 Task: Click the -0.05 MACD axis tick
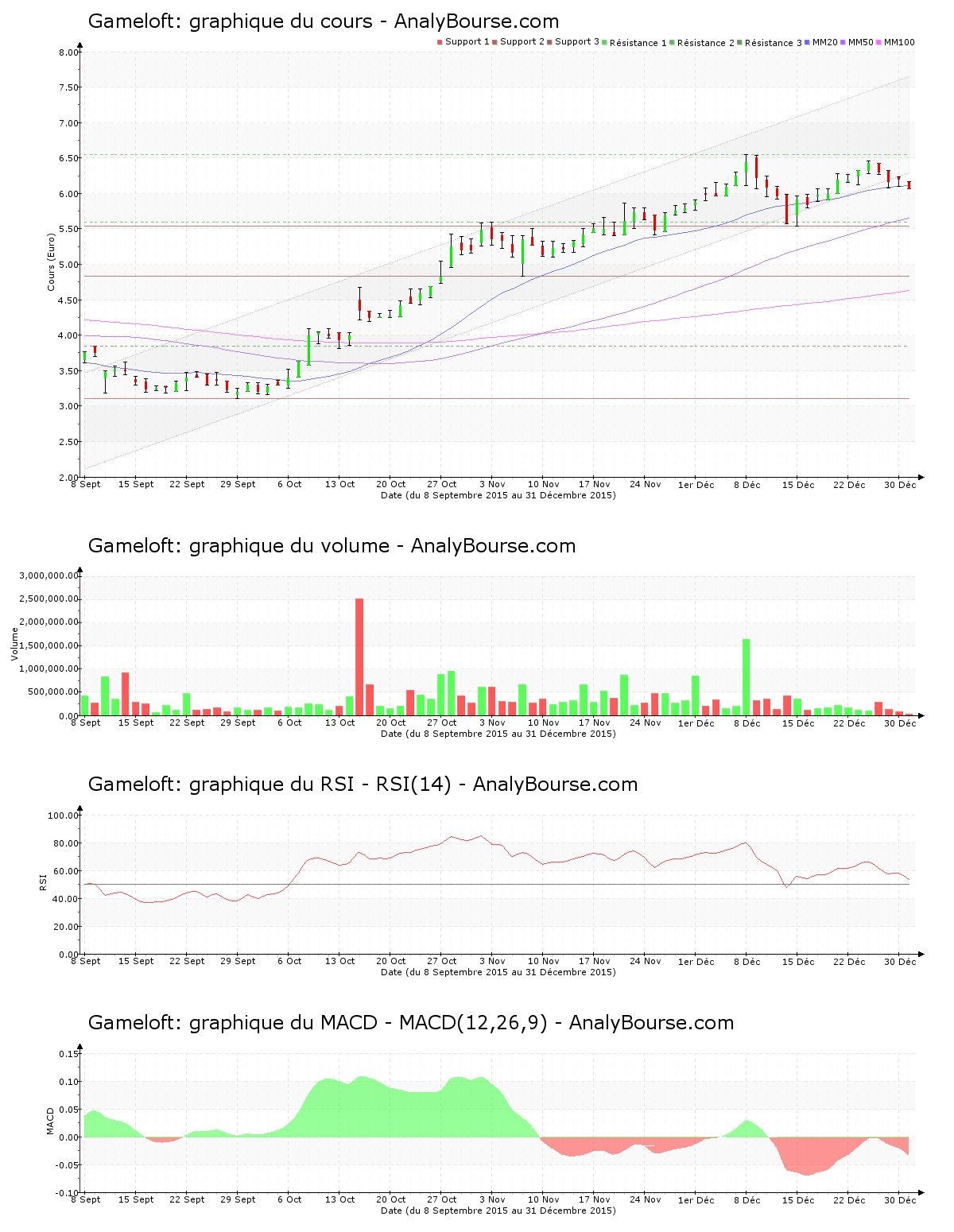67,1165
